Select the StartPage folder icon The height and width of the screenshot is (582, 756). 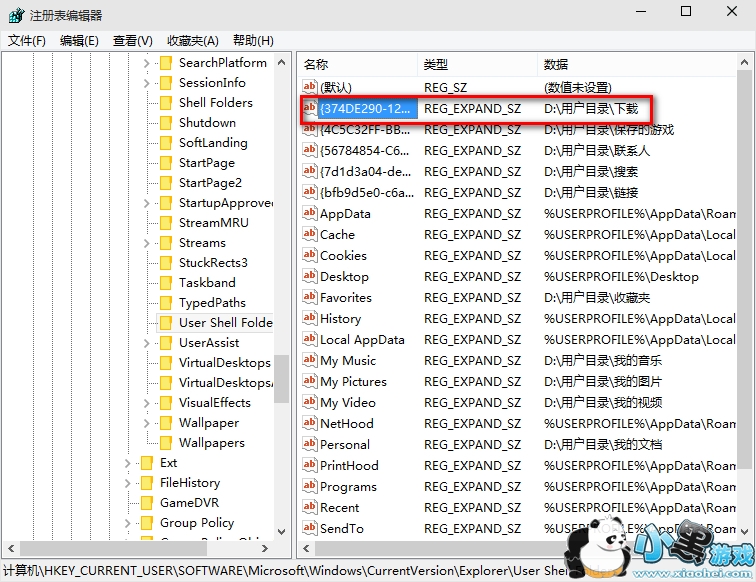click(166, 163)
